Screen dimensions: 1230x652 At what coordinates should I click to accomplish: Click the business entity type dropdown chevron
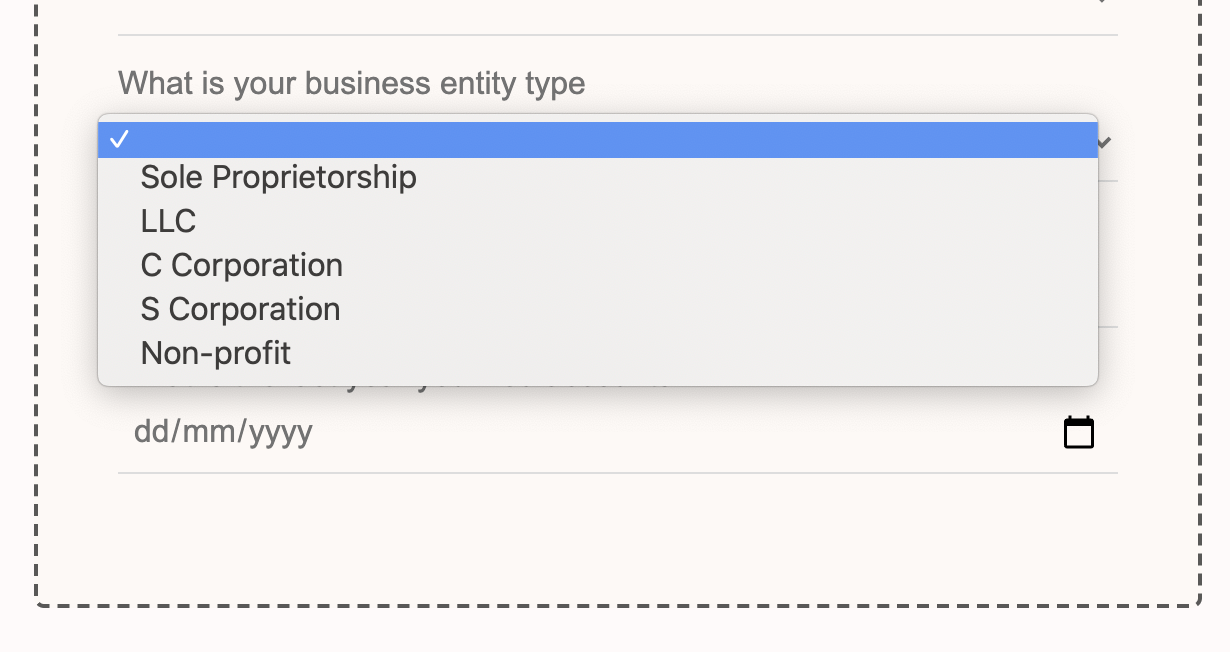tap(1105, 143)
